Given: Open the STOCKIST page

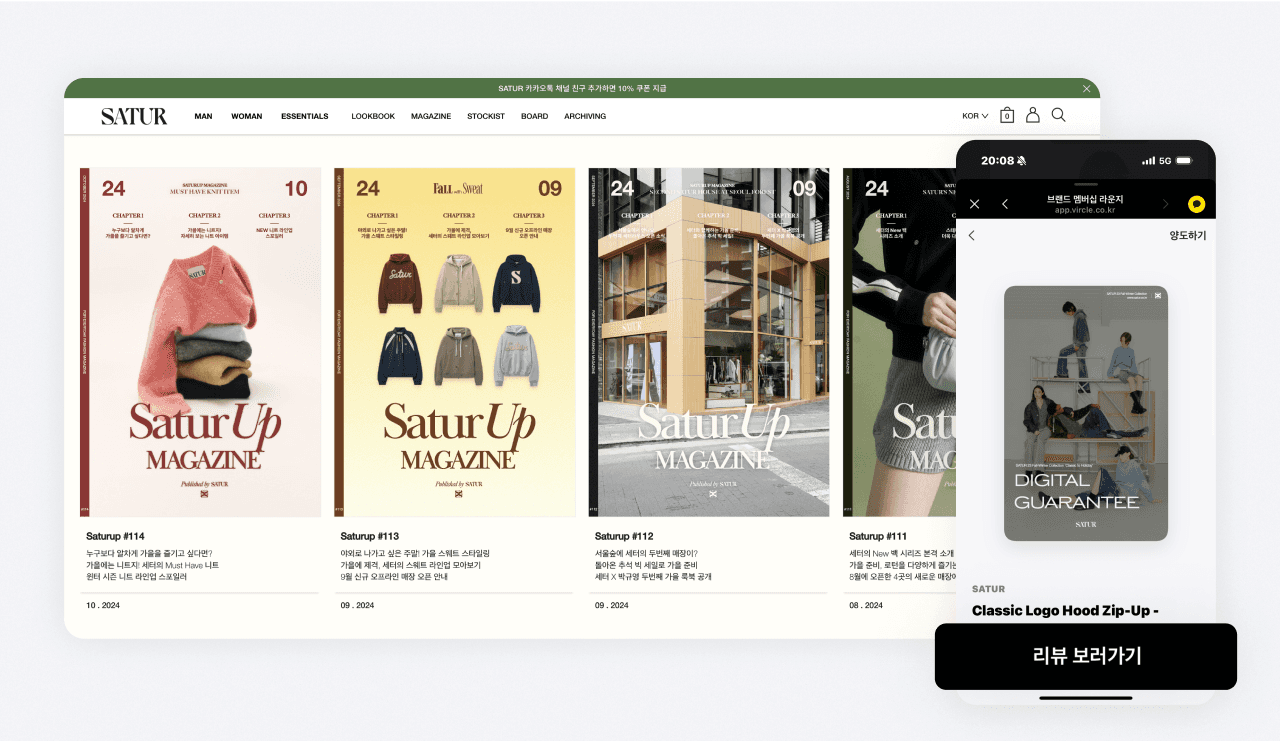Looking at the screenshot, I should (x=486, y=116).
